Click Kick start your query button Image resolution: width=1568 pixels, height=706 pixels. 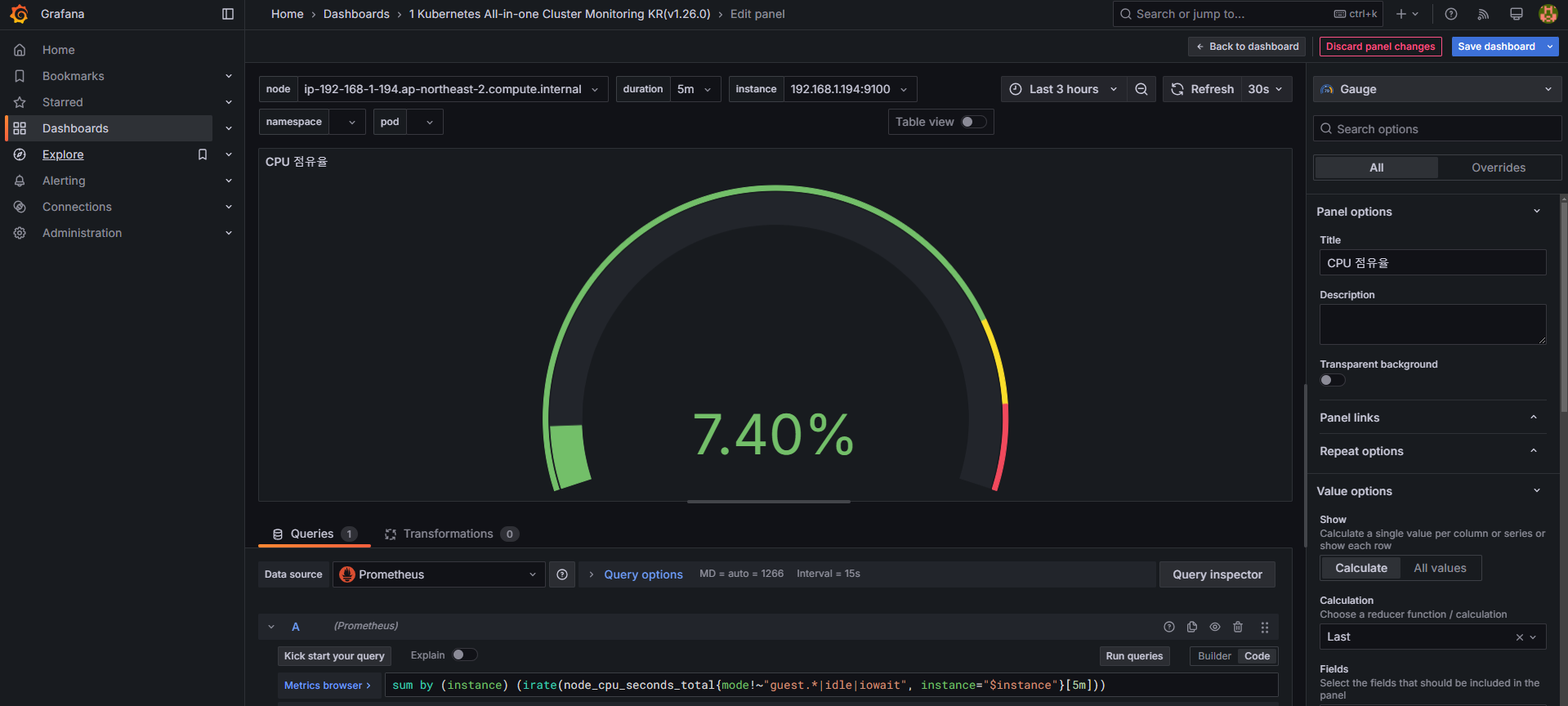[334, 656]
